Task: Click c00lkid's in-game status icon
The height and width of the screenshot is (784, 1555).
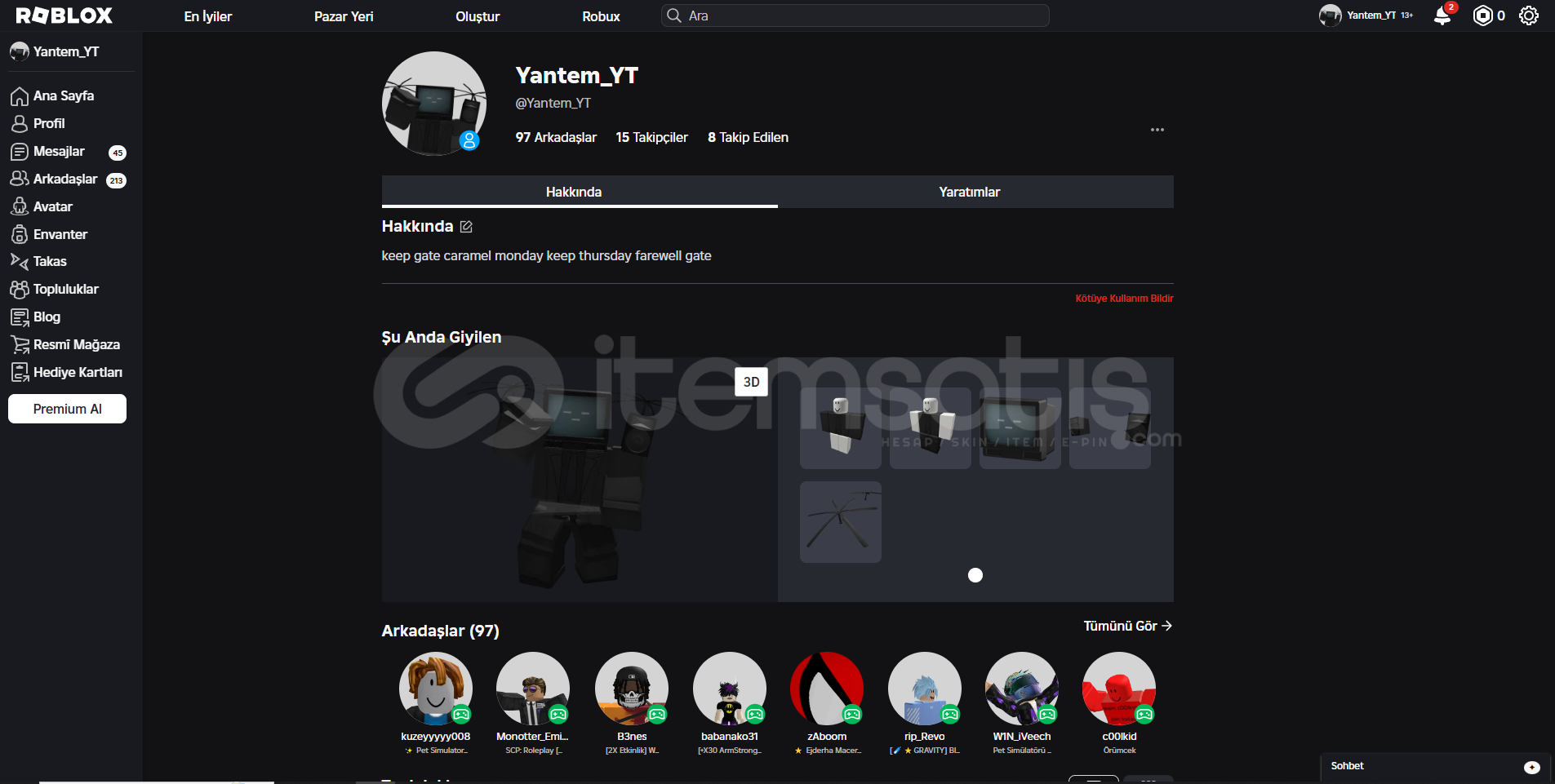Action: coord(1144,715)
